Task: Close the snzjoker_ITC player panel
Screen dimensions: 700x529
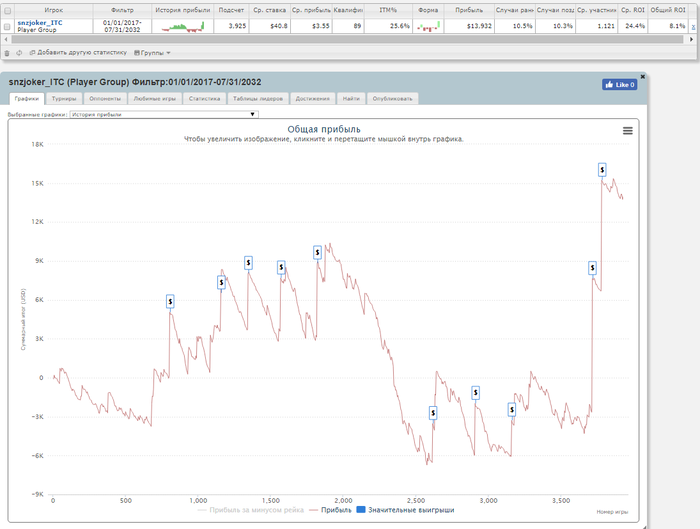Action: pos(643,77)
